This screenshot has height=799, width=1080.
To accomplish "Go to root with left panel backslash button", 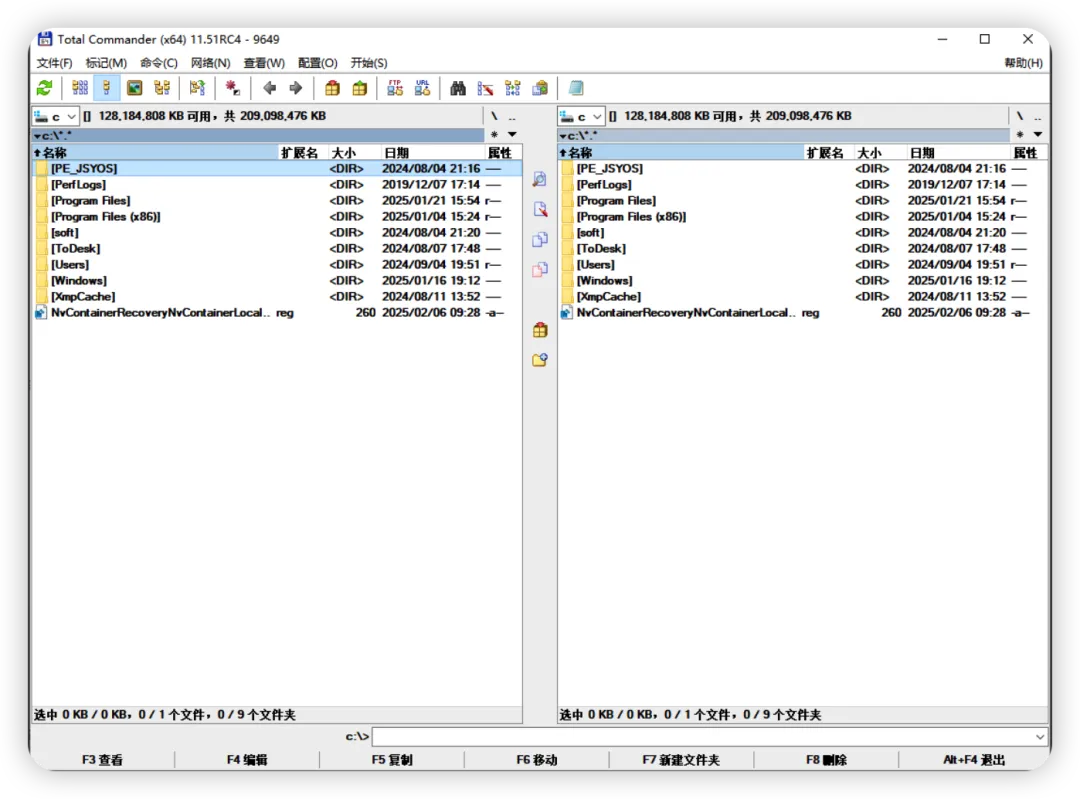I will (x=495, y=116).
